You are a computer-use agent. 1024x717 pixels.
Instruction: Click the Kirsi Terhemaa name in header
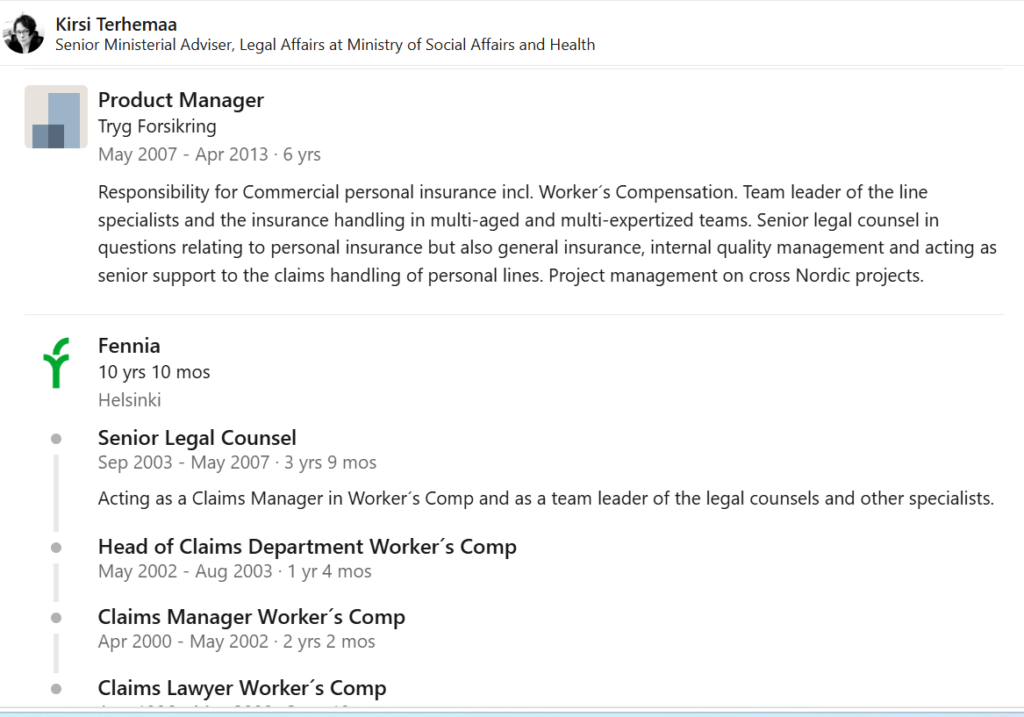click(116, 24)
